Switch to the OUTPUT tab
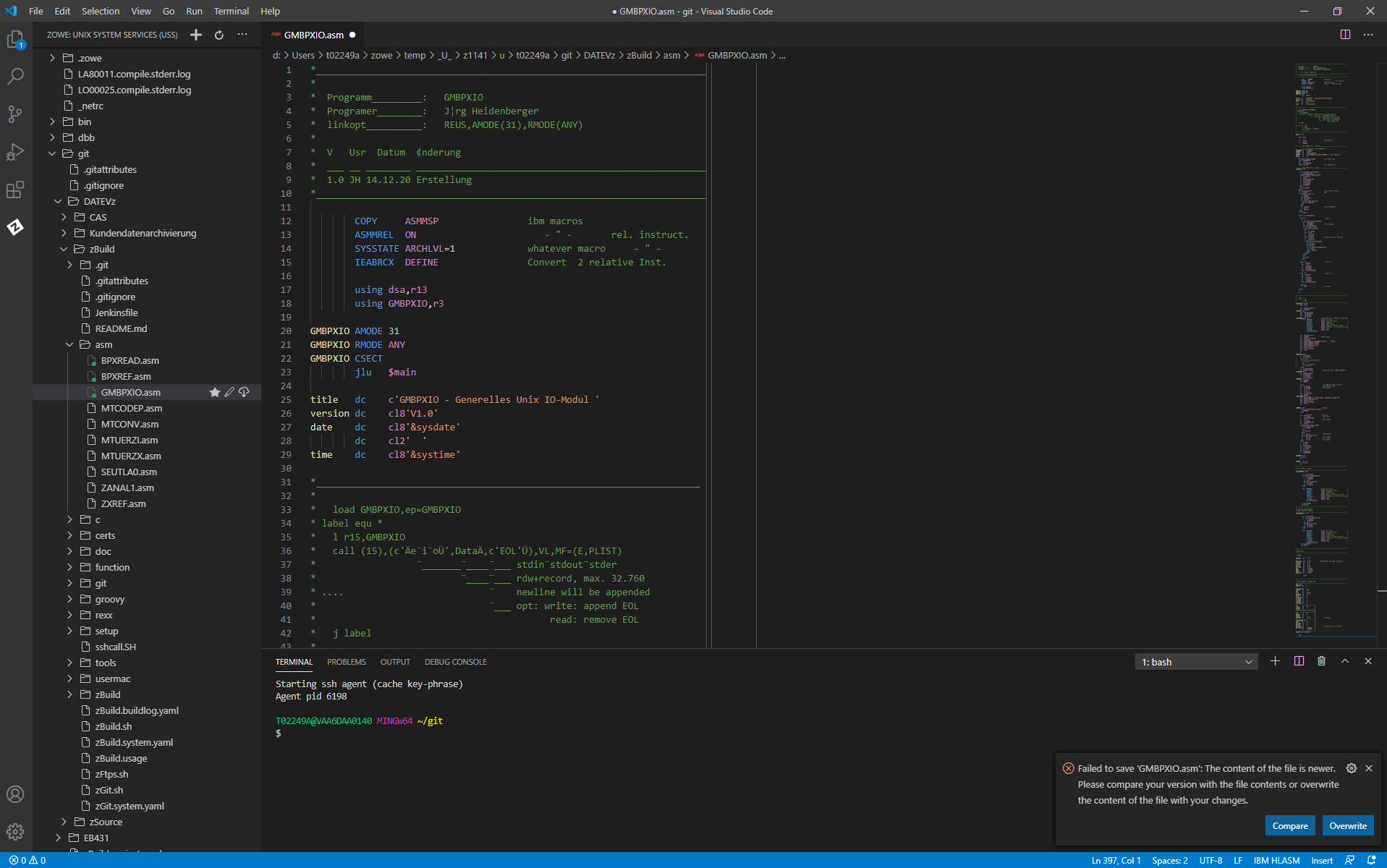Viewport: 1387px width, 868px height. (395, 662)
